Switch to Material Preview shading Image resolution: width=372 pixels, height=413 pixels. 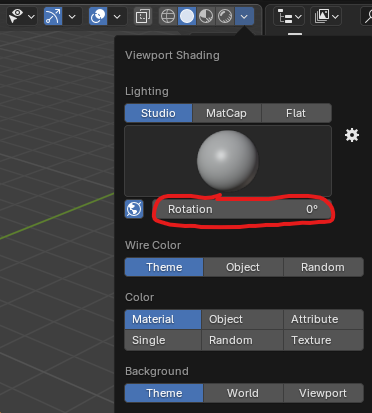206,16
